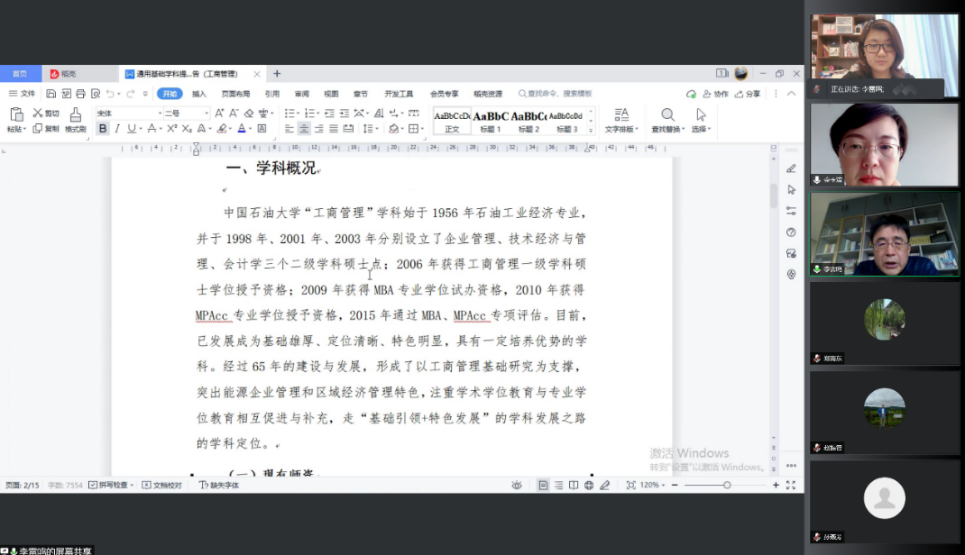Switch to the Insert (插入) ribbon tab
This screenshot has width=965, height=555.
(199, 94)
